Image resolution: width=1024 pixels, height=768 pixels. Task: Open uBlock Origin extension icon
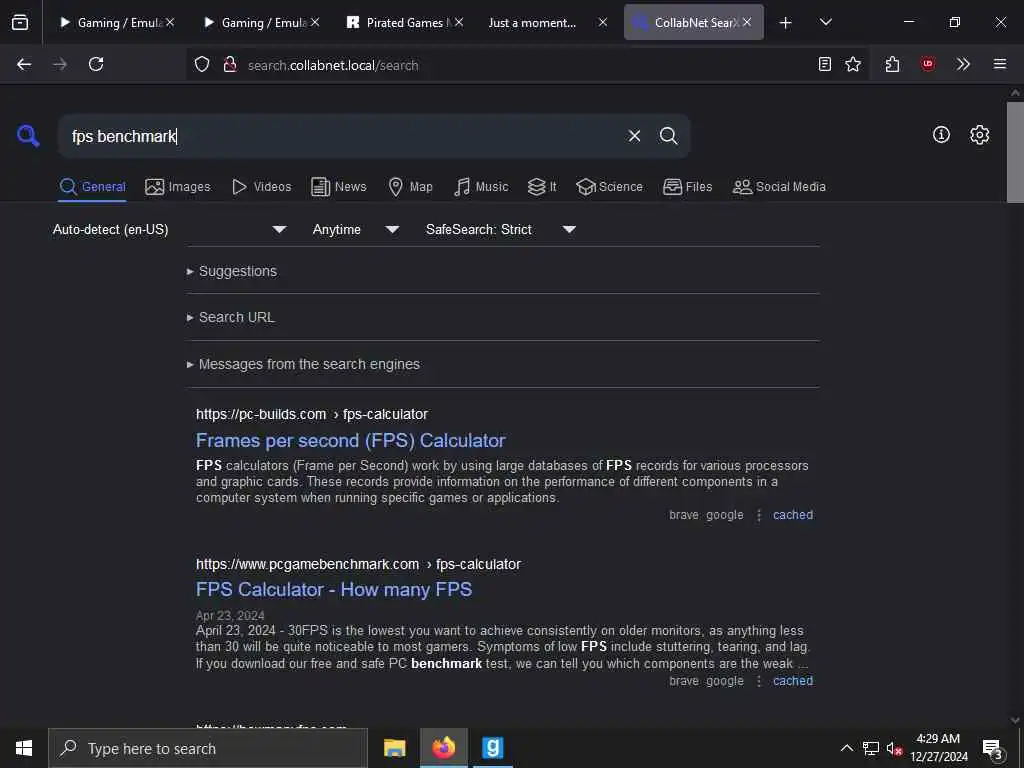[x=927, y=64]
